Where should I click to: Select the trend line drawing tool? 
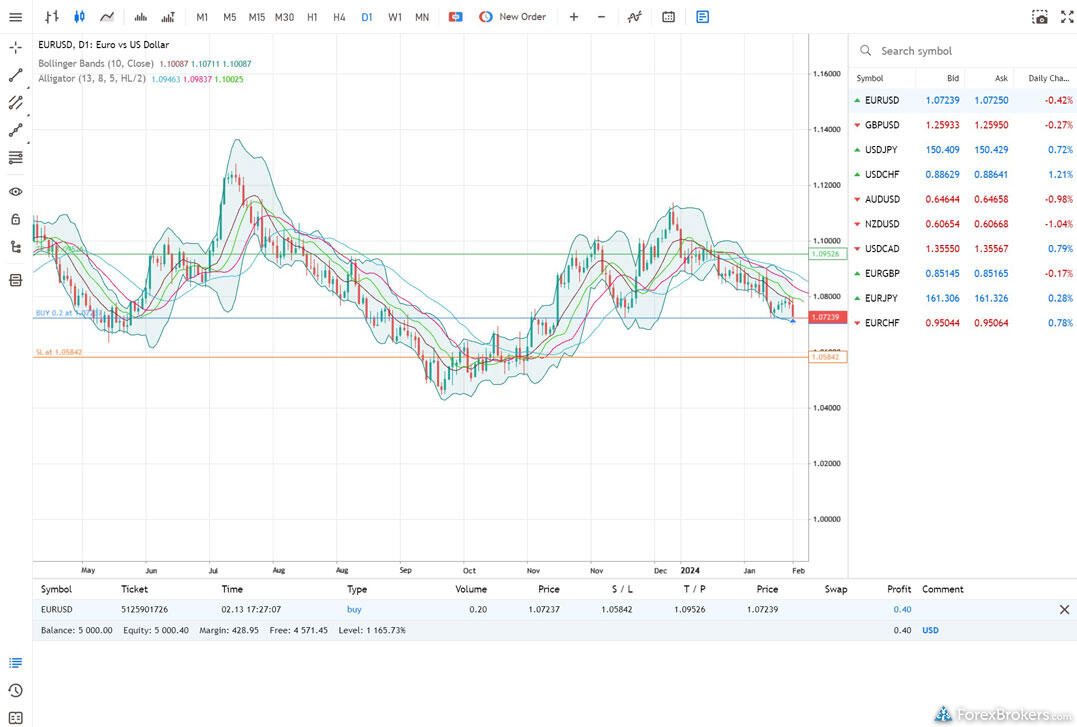[15, 75]
